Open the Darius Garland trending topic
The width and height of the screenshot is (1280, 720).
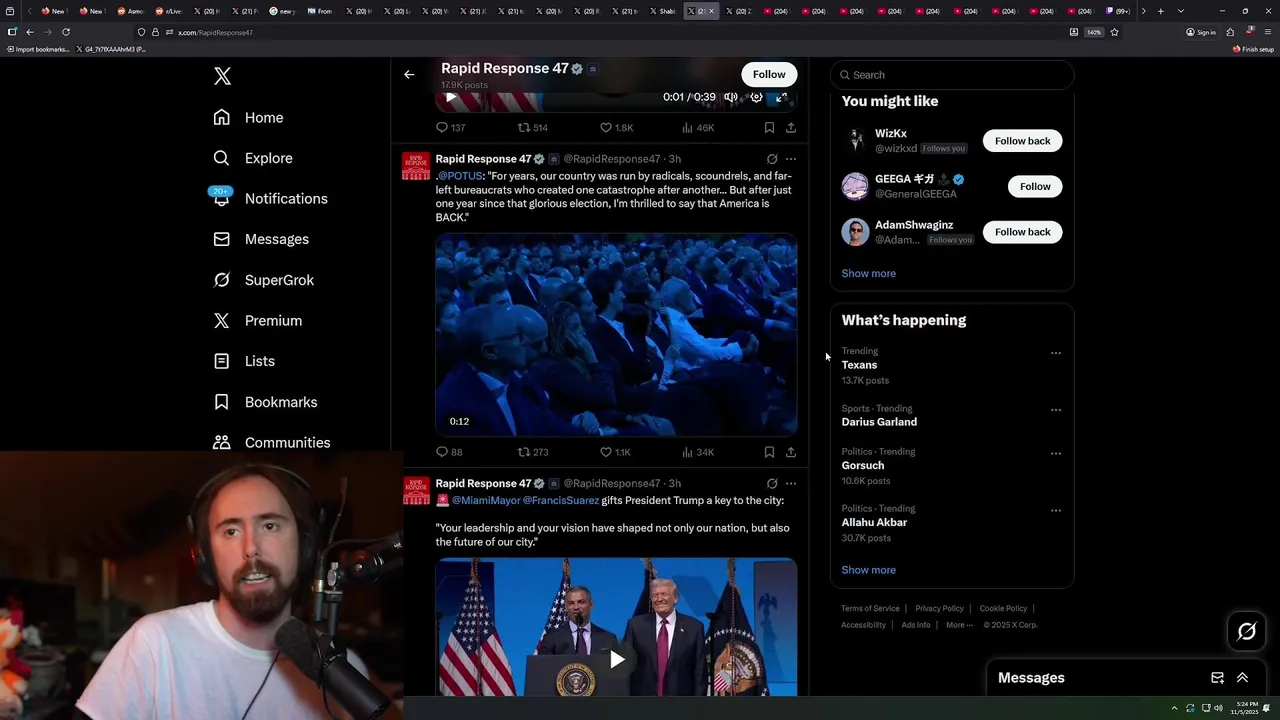click(879, 422)
